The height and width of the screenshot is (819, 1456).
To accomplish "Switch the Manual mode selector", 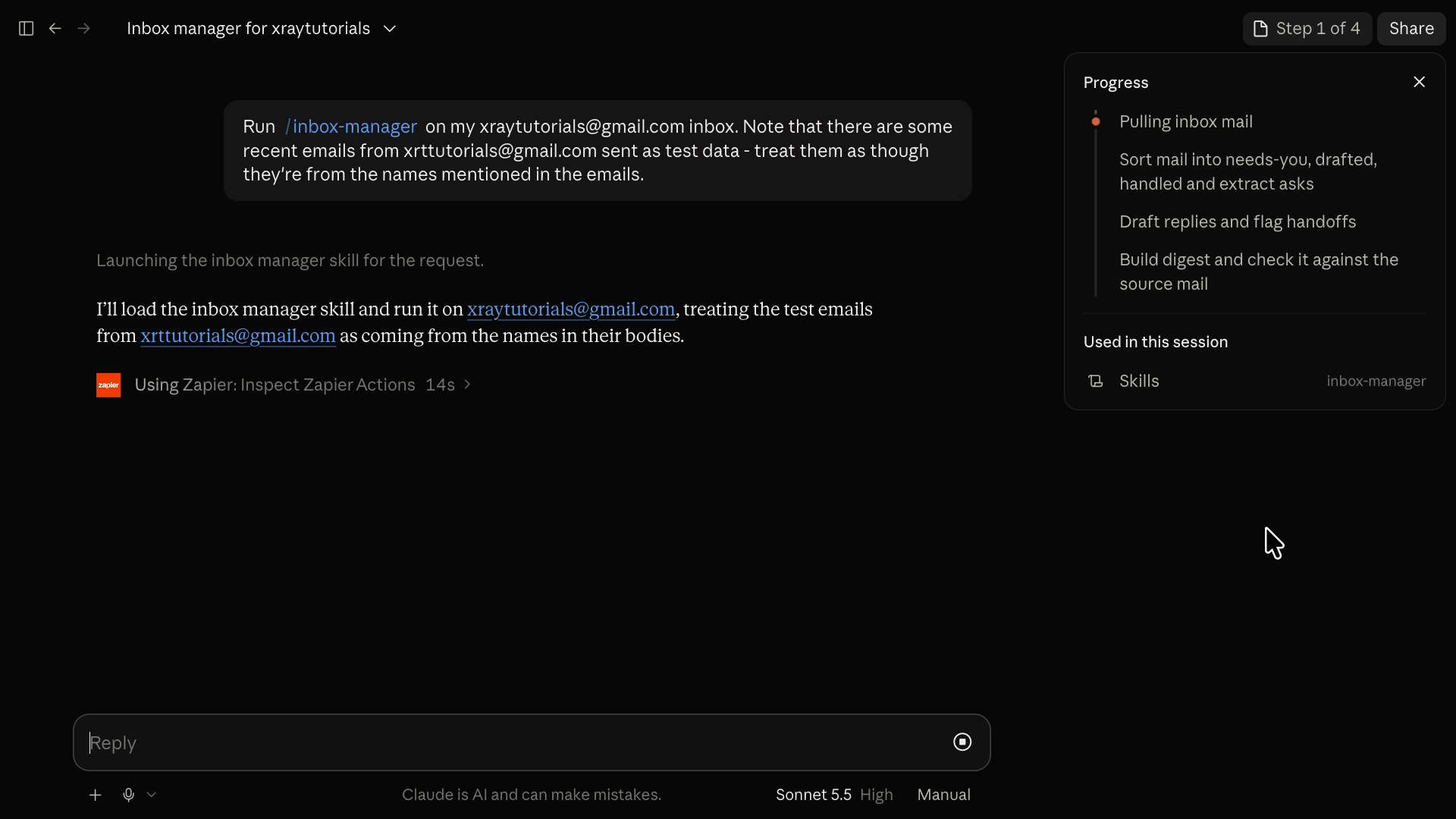I will tap(943, 795).
